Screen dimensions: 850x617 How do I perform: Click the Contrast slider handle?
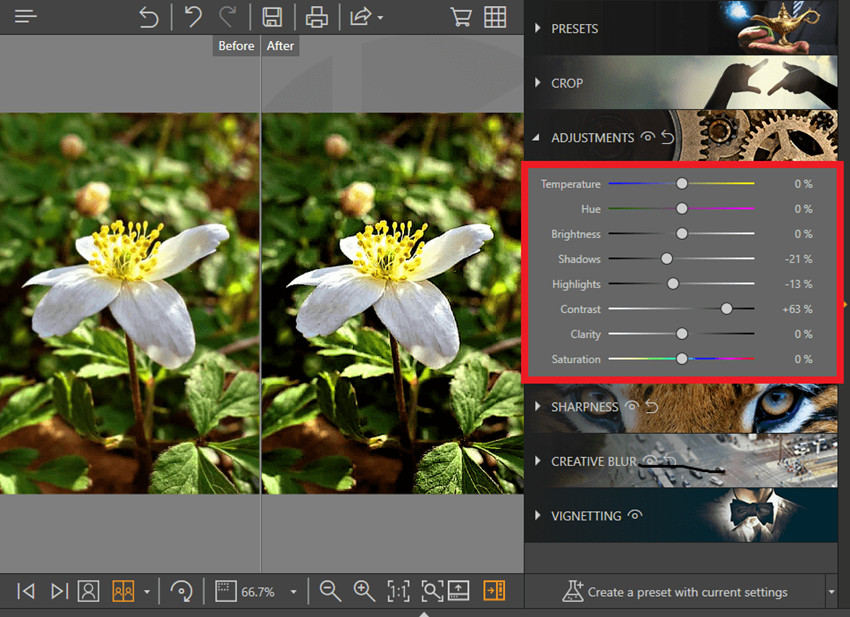tap(726, 309)
